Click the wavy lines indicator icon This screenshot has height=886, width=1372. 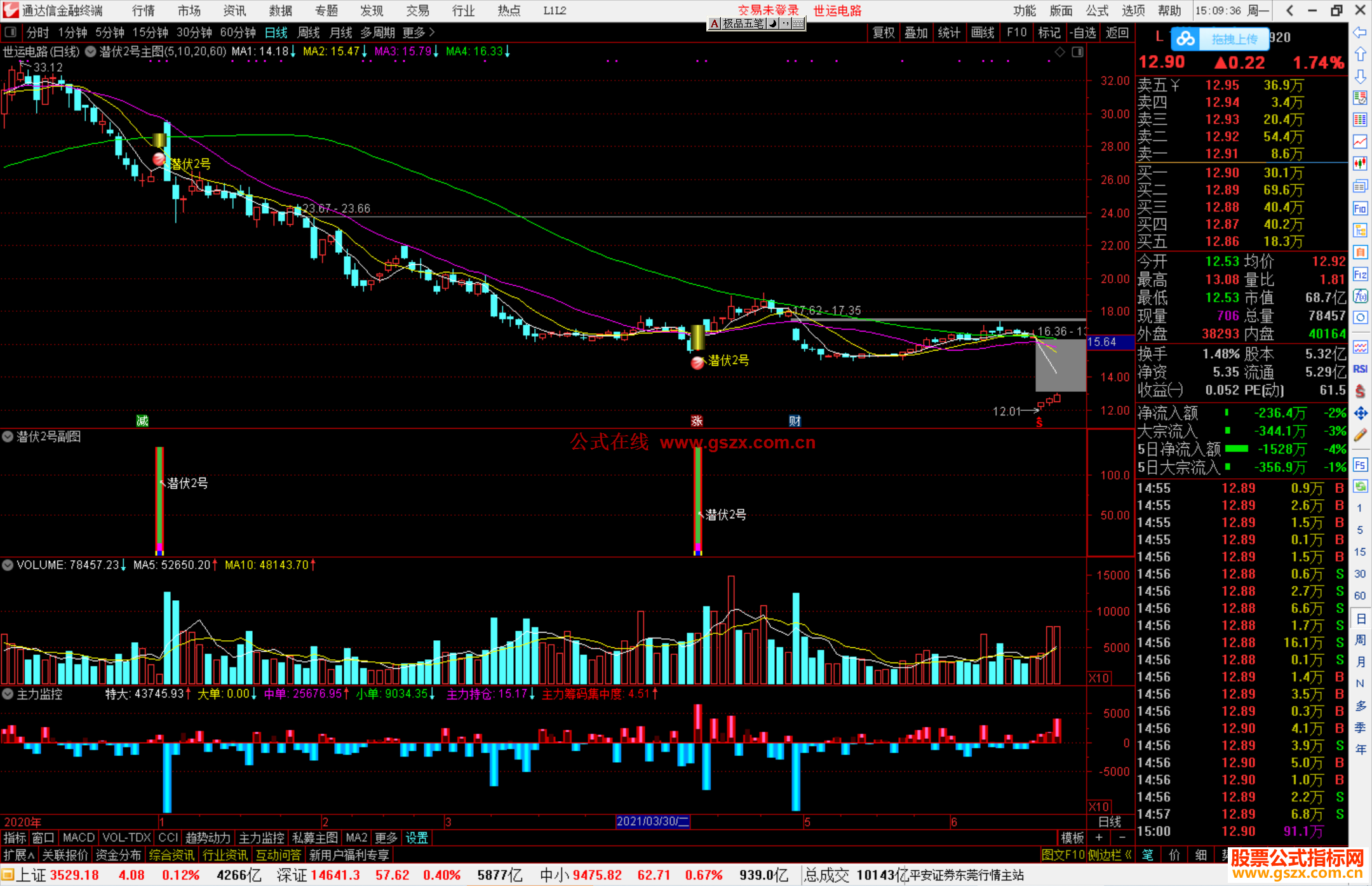click(x=1360, y=347)
